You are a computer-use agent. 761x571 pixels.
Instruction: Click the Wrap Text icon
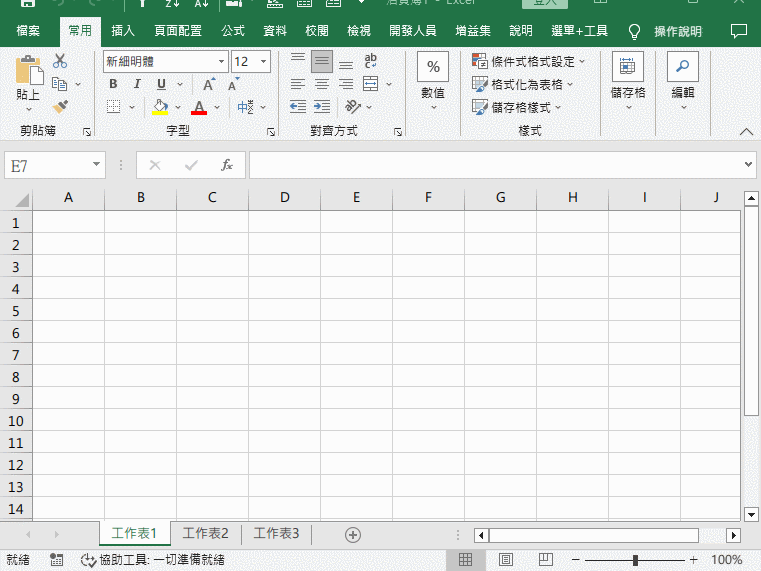371,61
